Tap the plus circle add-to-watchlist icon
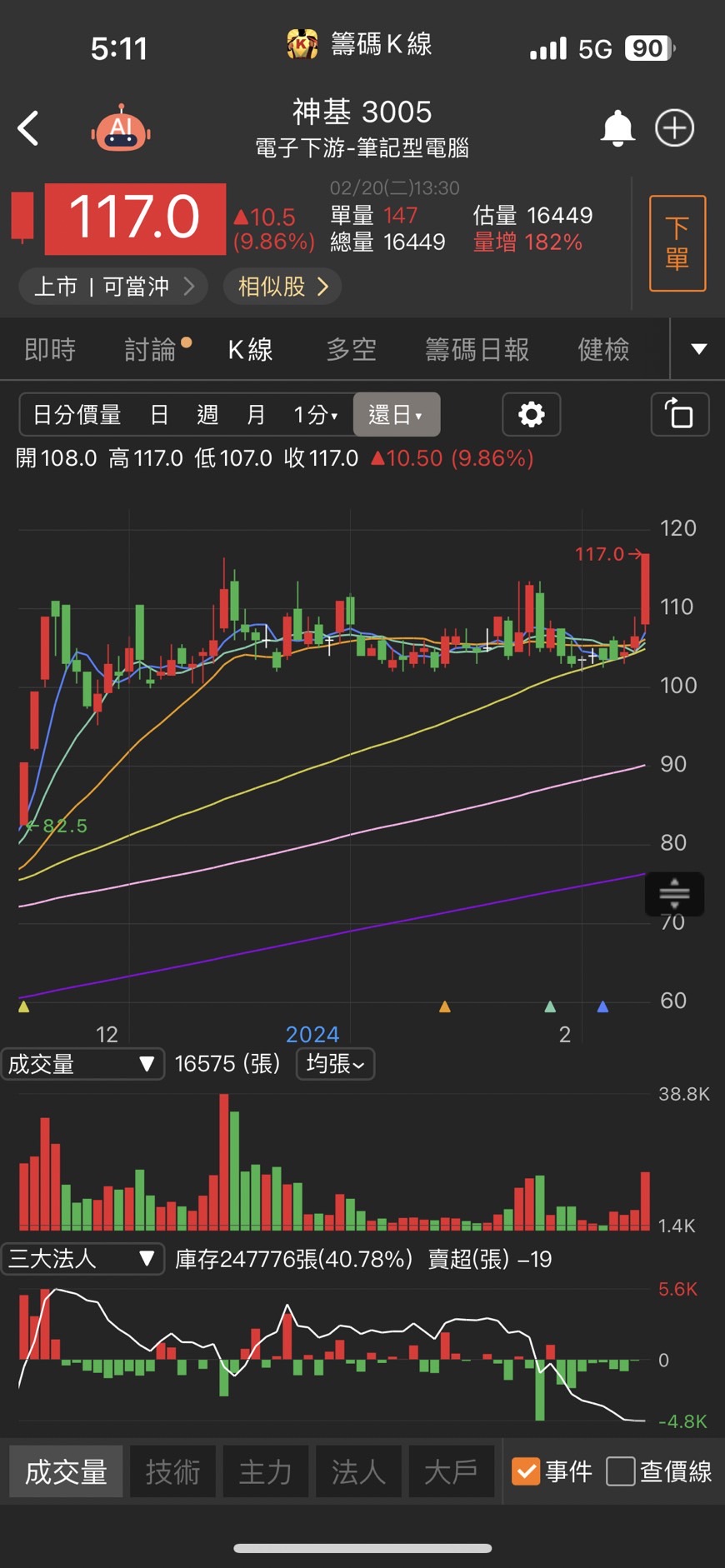This screenshot has height=1568, width=725. (674, 128)
